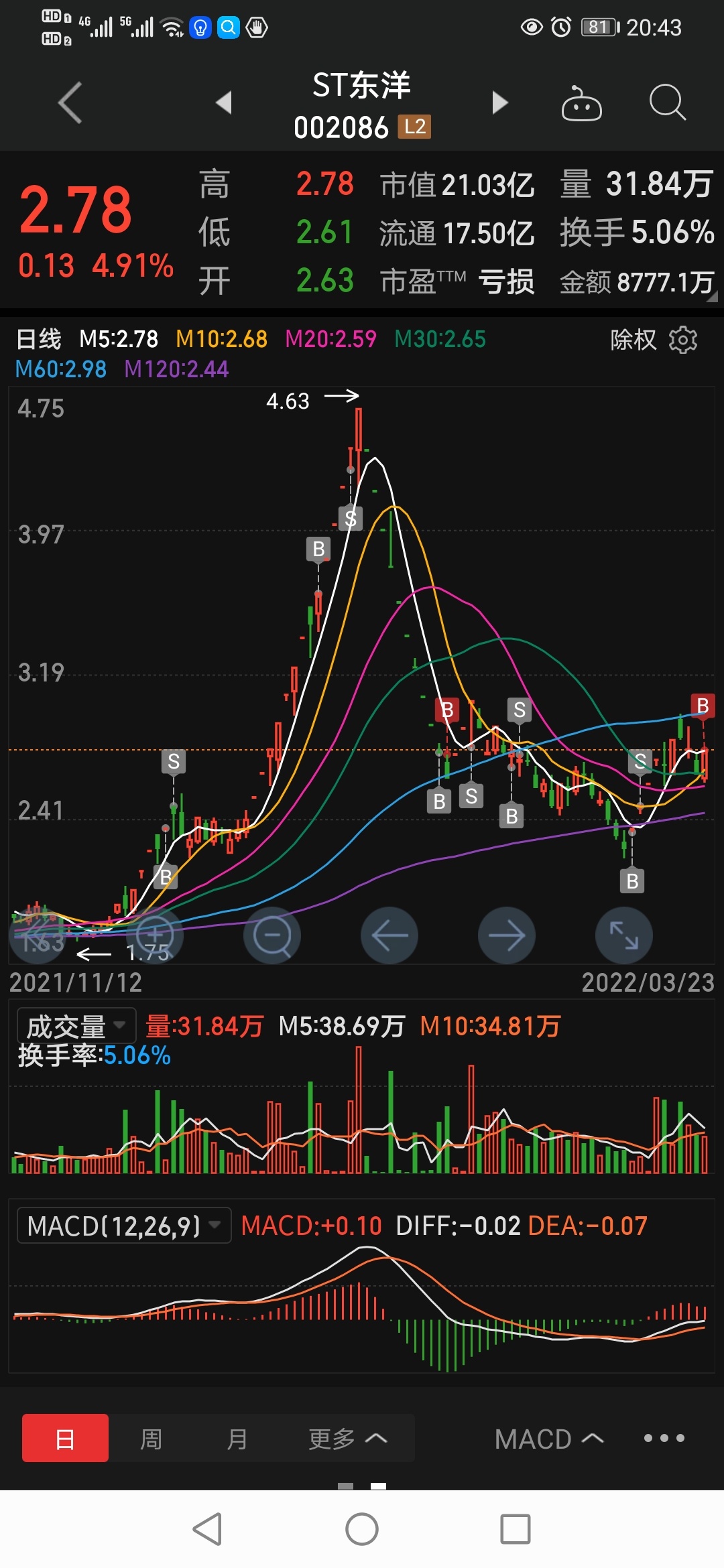Select 月 monthly chart tab
The width and height of the screenshot is (724, 1568).
coord(237,1438)
